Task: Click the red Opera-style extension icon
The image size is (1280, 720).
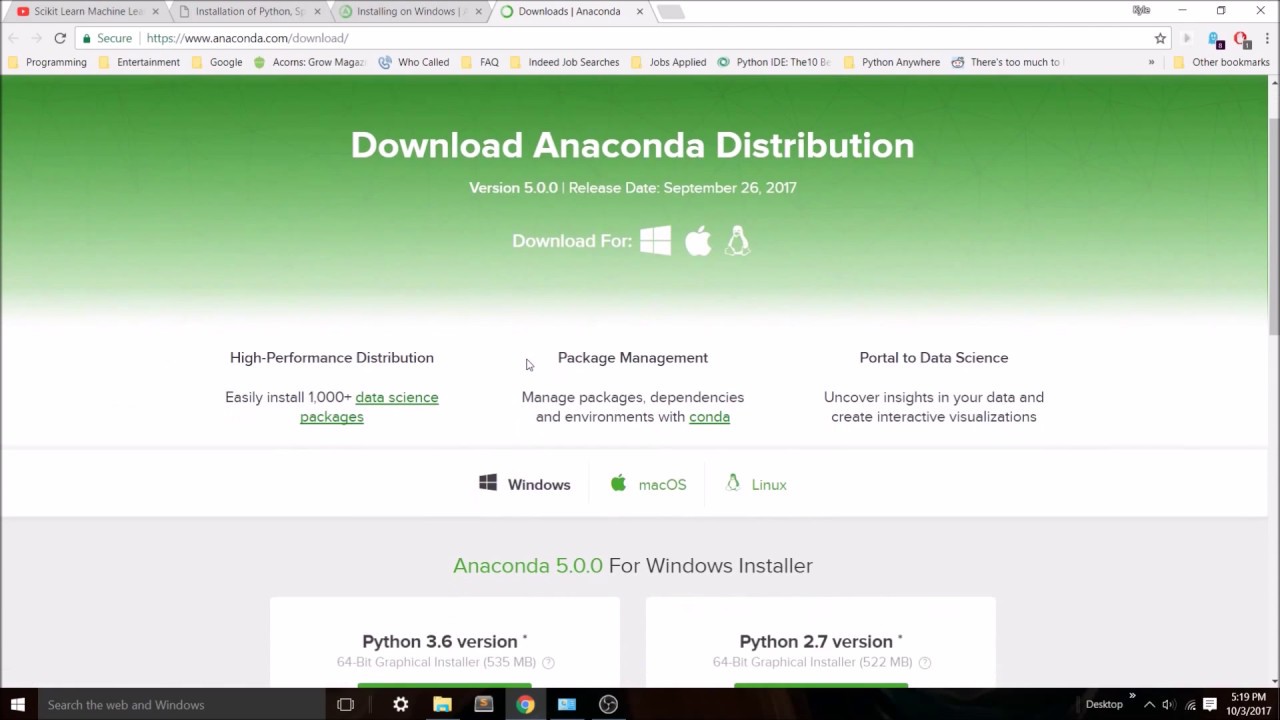Action: [1241, 39]
